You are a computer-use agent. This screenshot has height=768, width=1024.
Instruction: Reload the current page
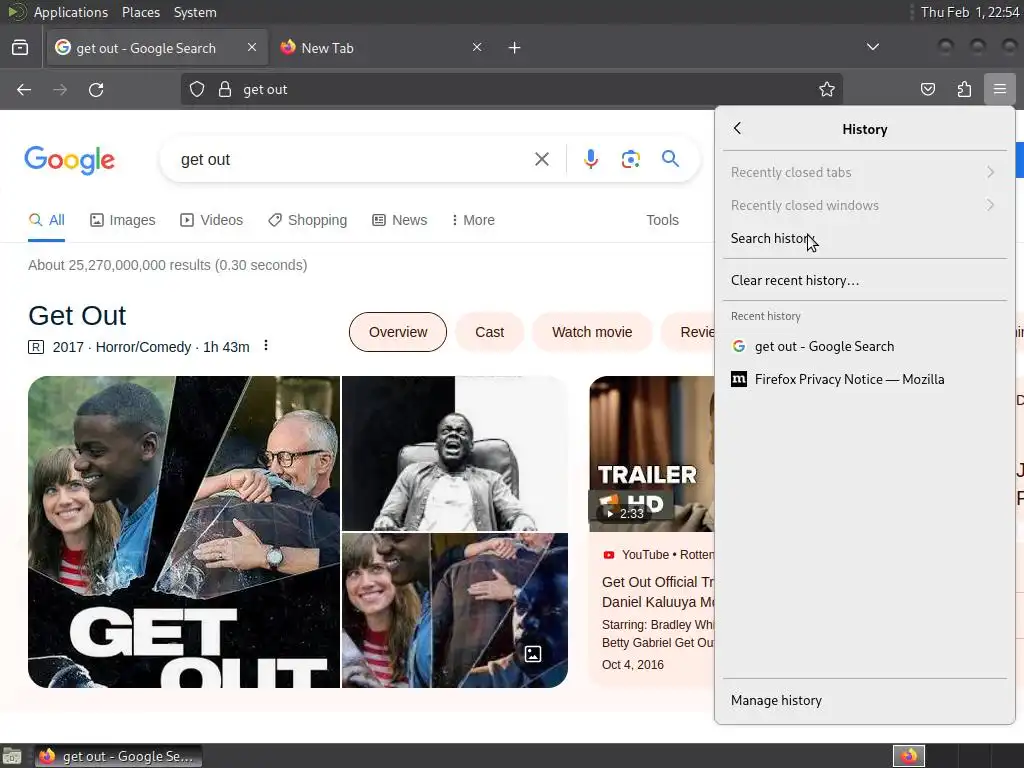point(96,89)
